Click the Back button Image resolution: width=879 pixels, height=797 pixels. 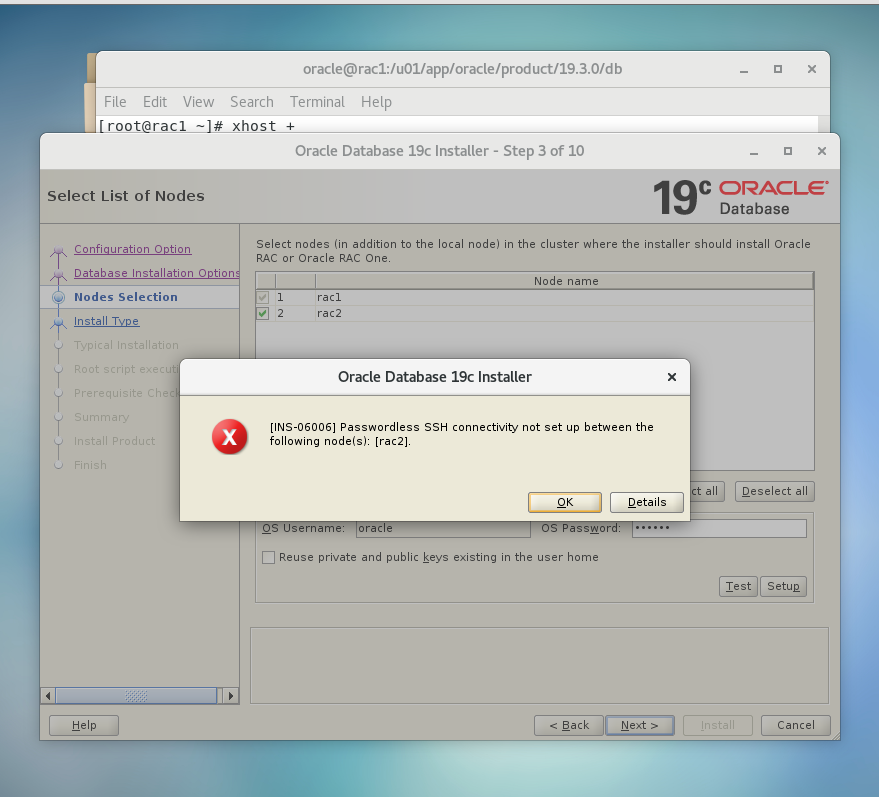click(x=568, y=725)
